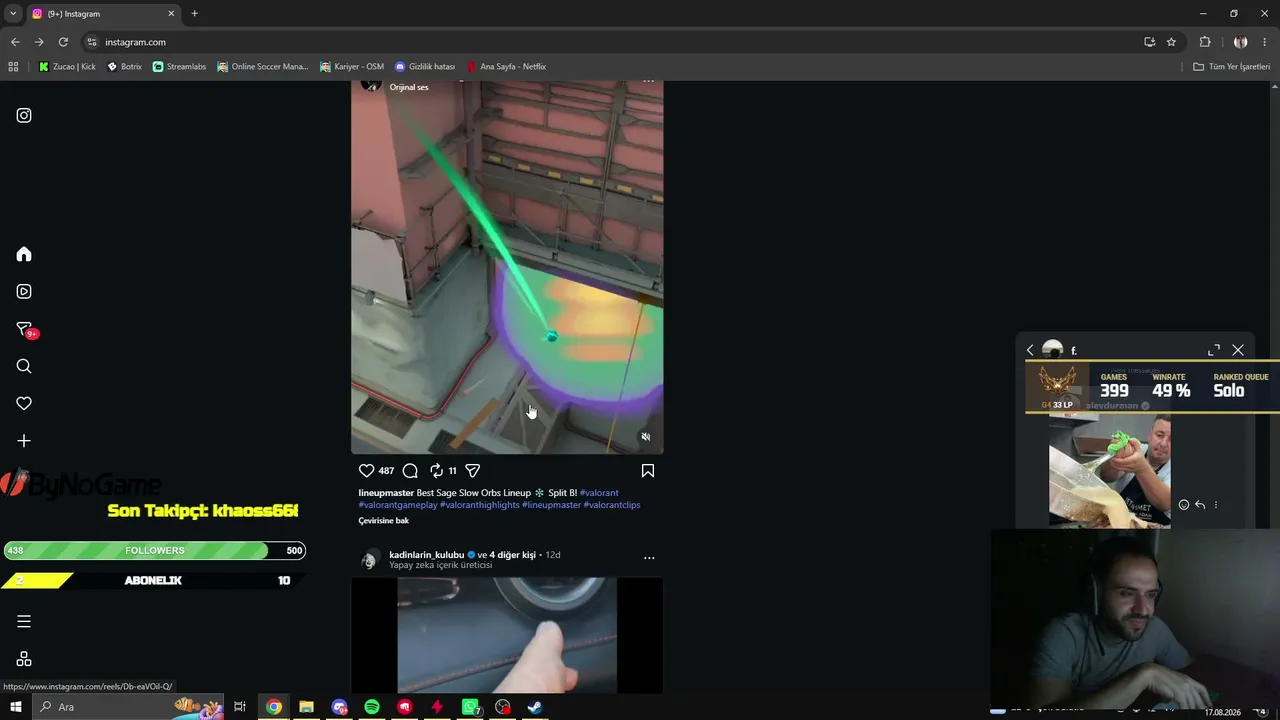Select the '(9+) Instagram' tab
Image resolution: width=1280 pixels, height=720 pixels.
[x=104, y=14]
